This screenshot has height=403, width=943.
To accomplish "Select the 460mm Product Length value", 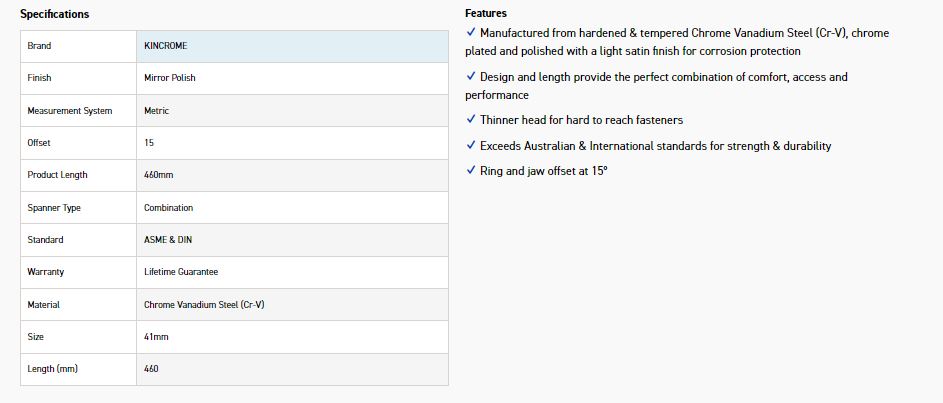I will 159,175.
